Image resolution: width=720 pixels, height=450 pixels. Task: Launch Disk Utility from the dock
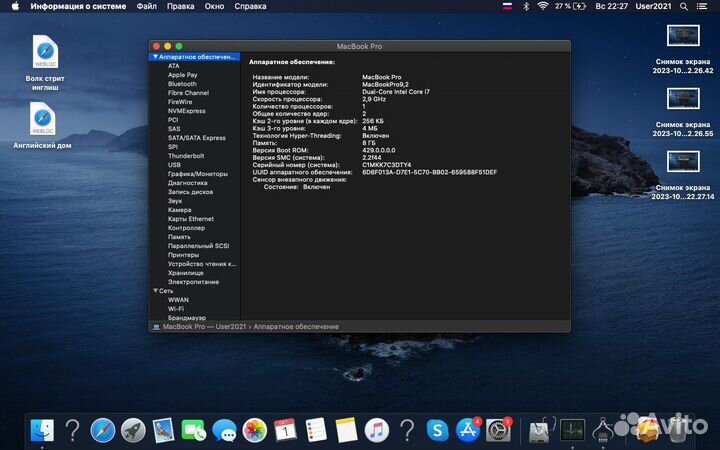click(x=540, y=431)
